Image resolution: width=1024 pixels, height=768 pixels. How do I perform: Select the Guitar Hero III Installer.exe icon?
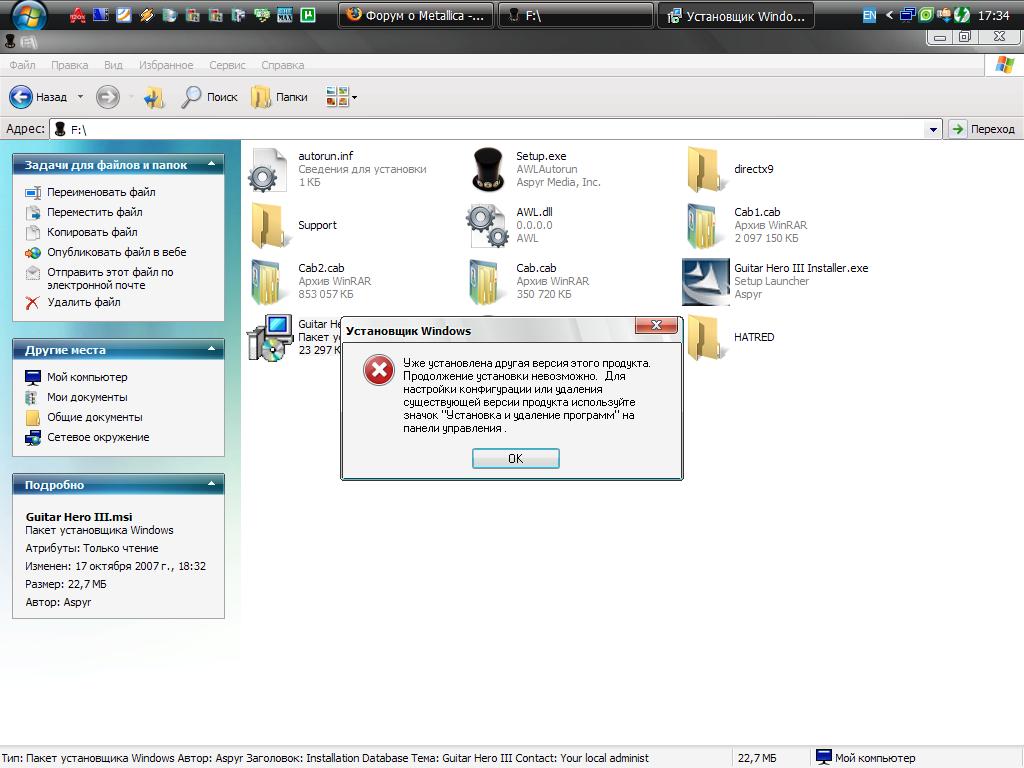(705, 281)
